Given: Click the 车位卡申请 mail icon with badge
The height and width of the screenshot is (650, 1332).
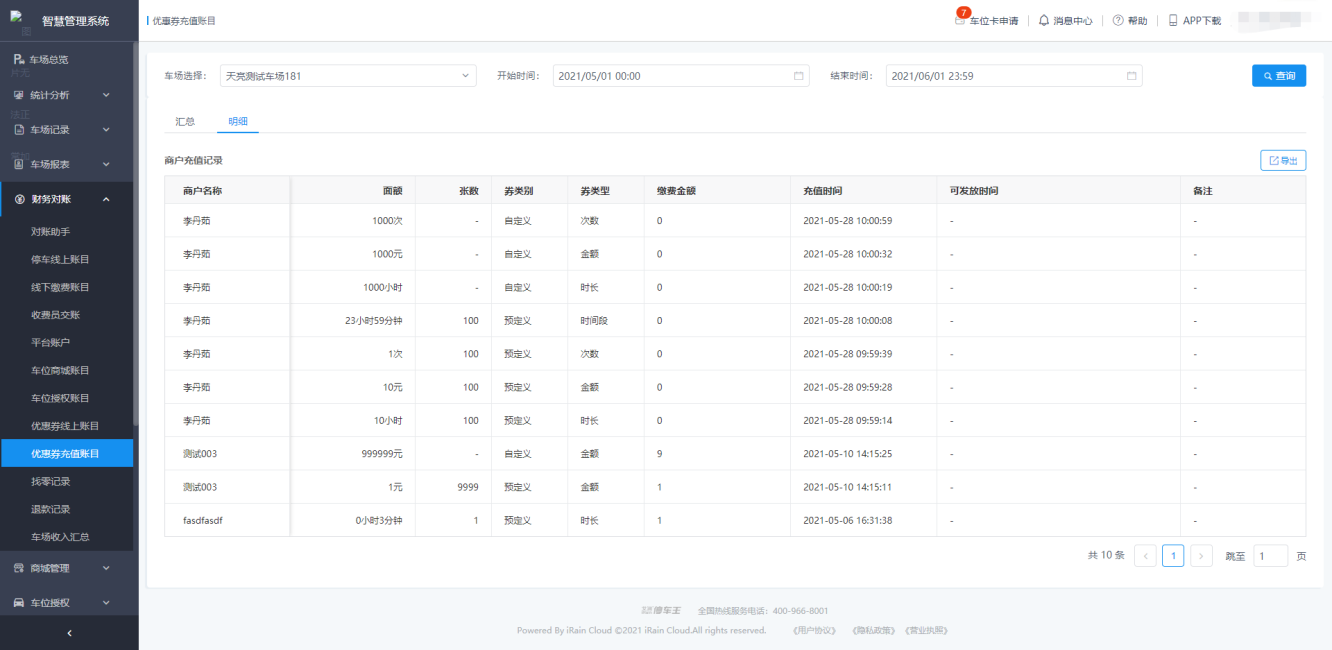Looking at the screenshot, I should (x=961, y=20).
